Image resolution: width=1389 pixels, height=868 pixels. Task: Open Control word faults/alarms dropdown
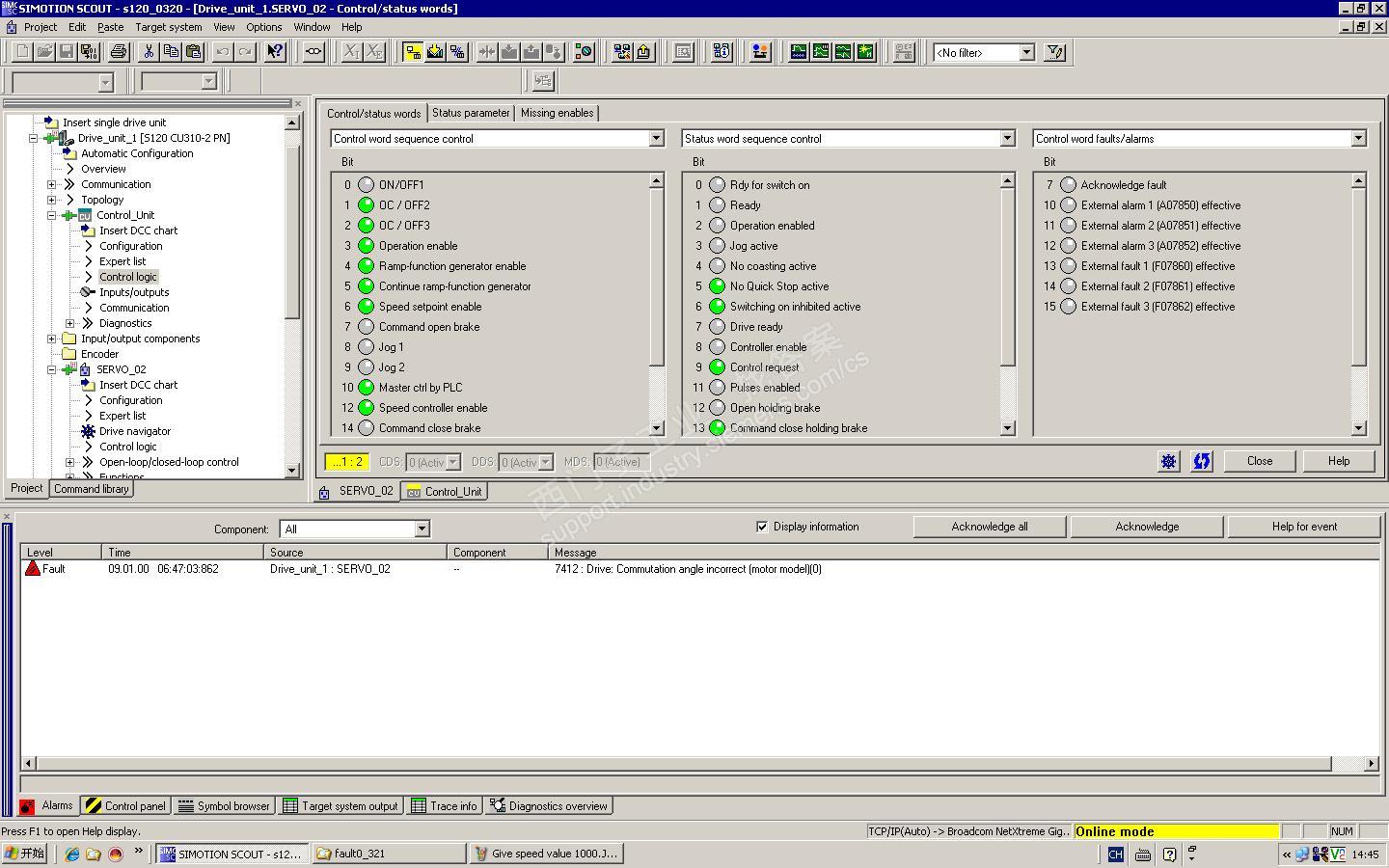pos(1358,139)
